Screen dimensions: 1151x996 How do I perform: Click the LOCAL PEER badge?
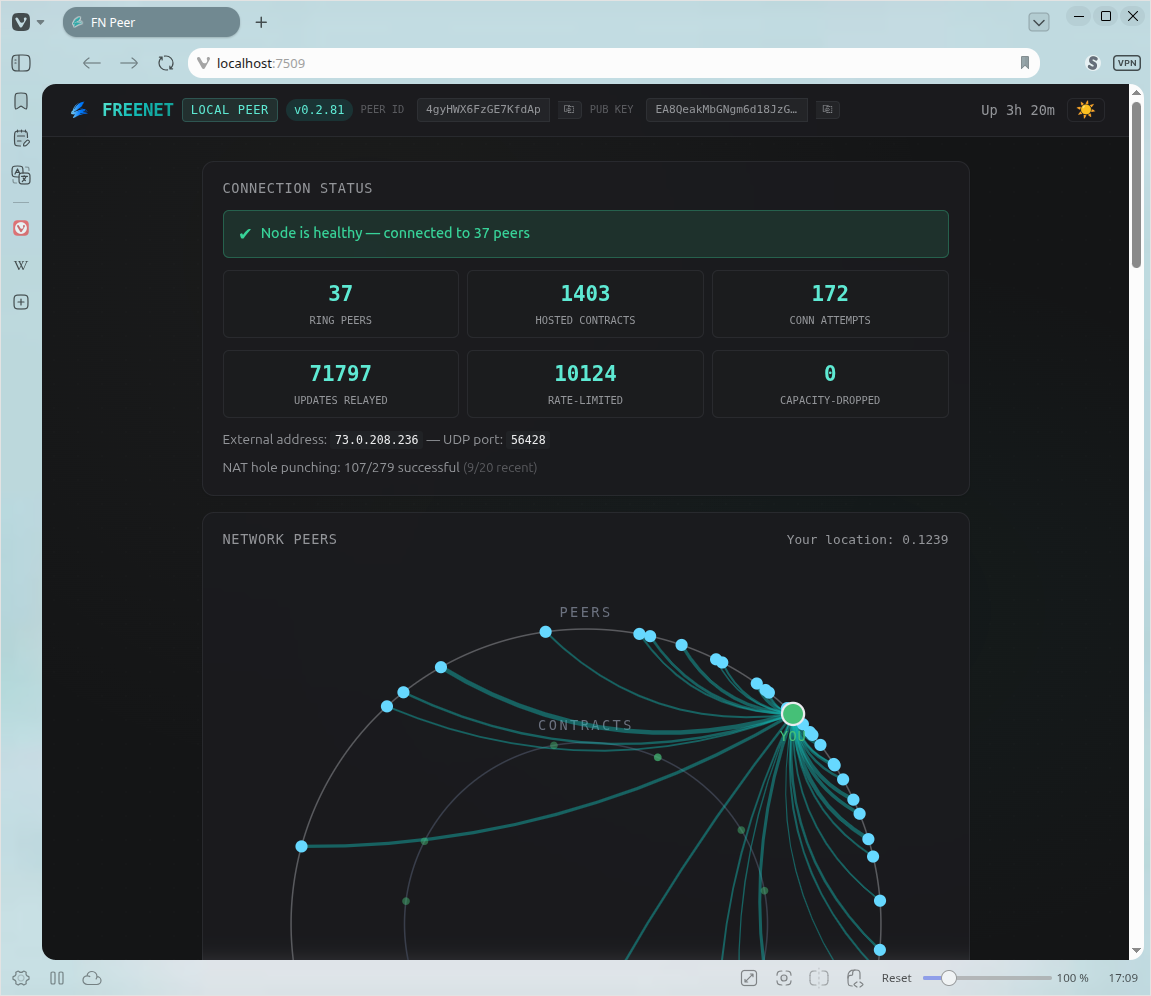(x=230, y=110)
